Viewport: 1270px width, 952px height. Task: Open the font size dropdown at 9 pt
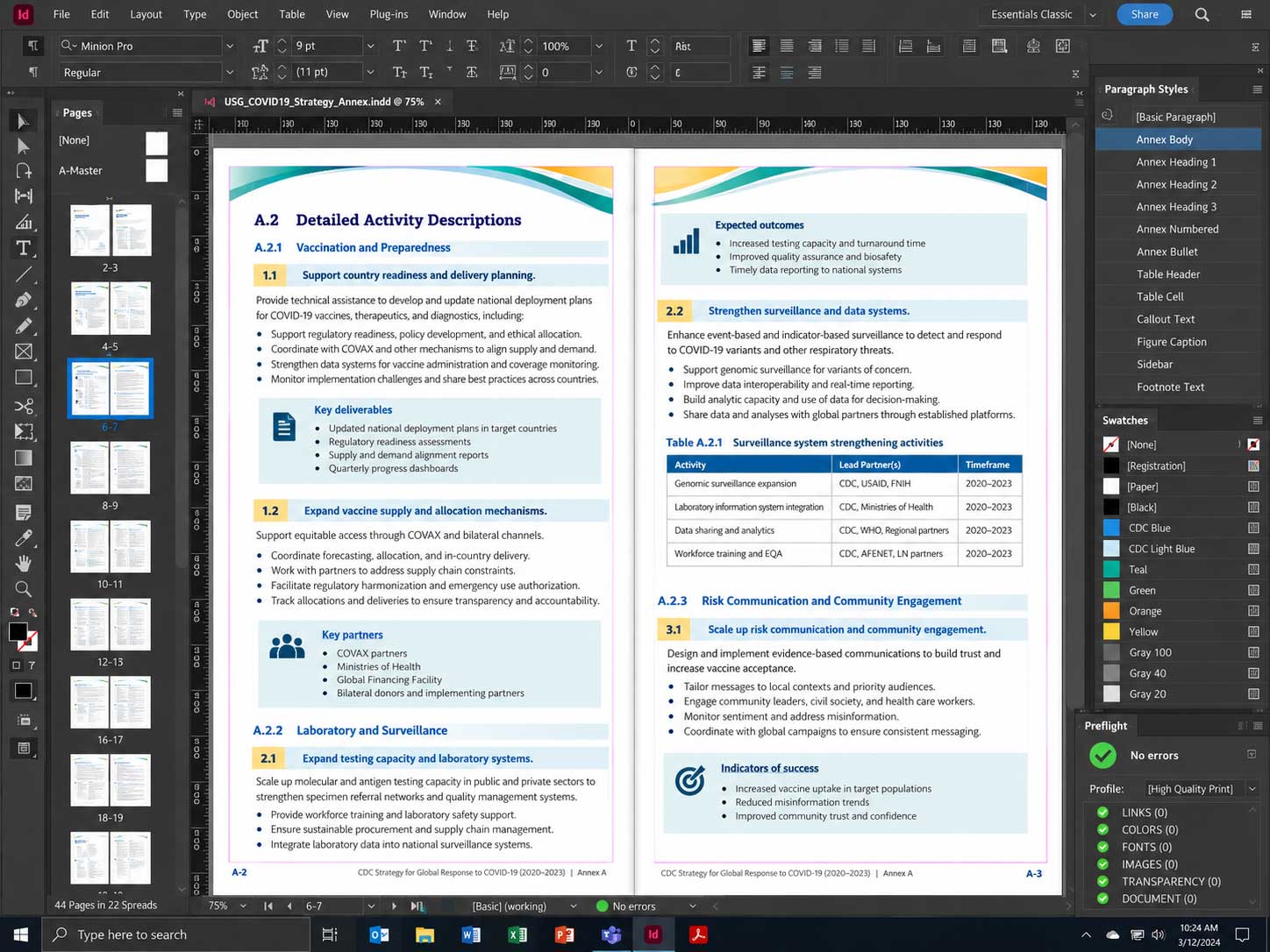[x=370, y=46]
